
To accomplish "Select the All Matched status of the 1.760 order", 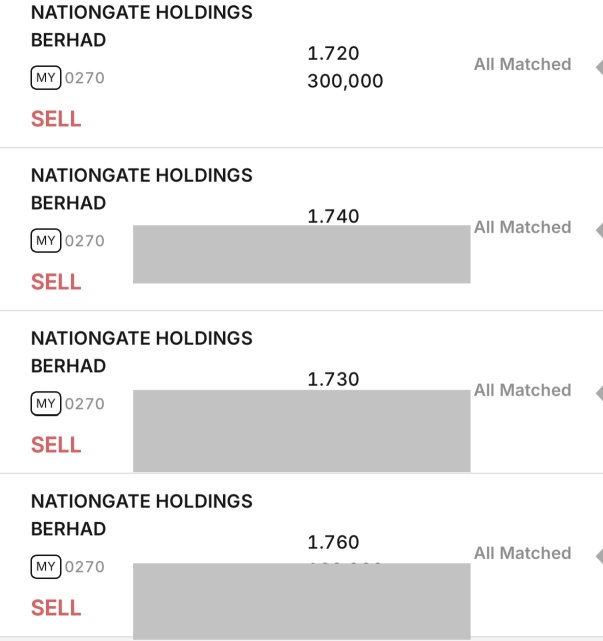I will pos(522,553).
